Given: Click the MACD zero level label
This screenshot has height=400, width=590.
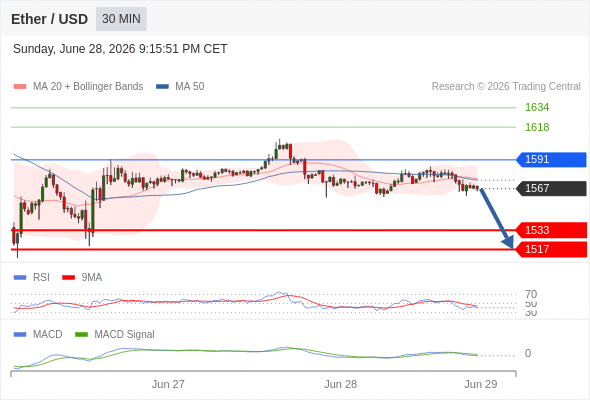Looking at the screenshot, I should 528,353.
